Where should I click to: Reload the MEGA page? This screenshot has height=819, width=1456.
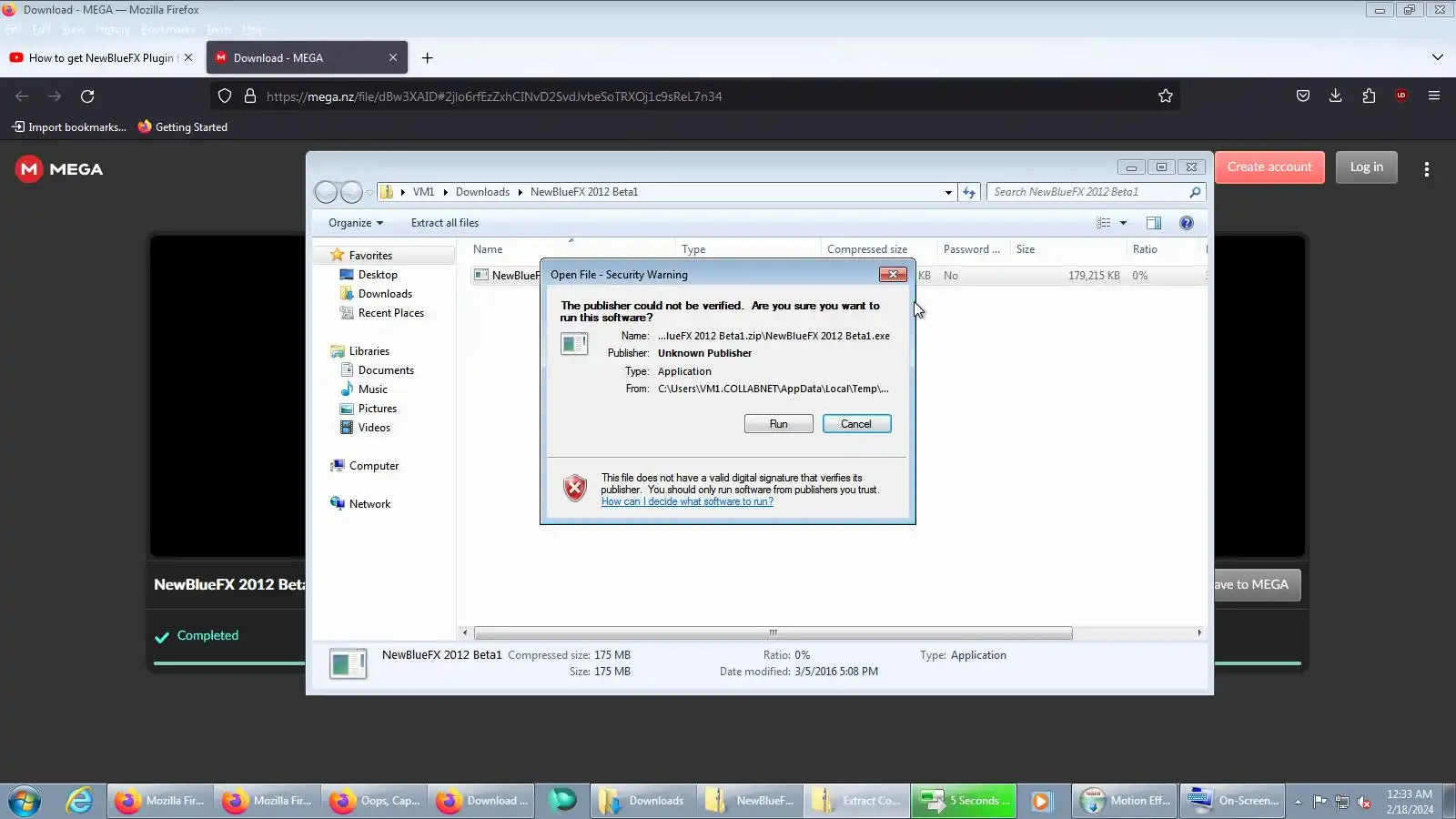pos(87,96)
